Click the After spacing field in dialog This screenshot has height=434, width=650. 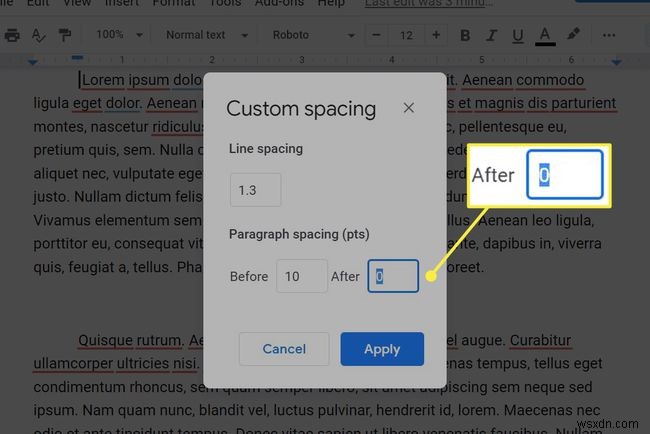(x=393, y=276)
